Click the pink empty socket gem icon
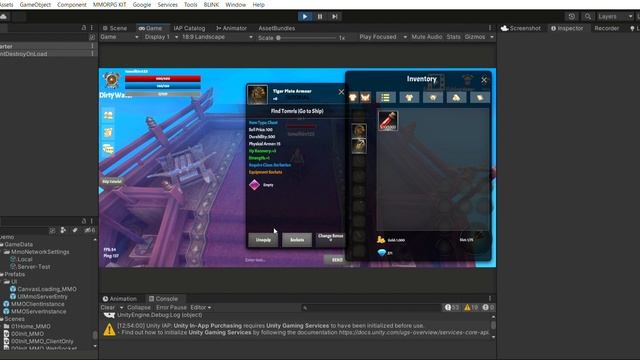Image resolution: width=640 pixels, height=360 pixels. pos(254,185)
